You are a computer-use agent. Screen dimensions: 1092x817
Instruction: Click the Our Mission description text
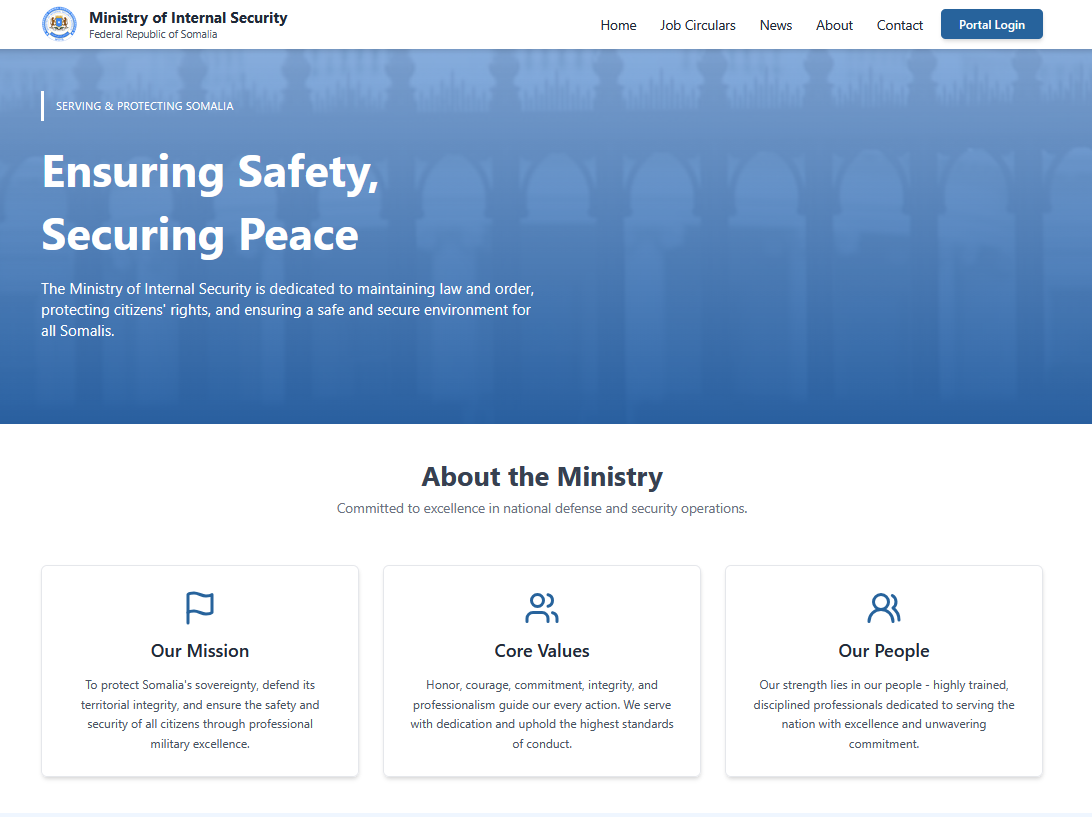[x=200, y=714]
